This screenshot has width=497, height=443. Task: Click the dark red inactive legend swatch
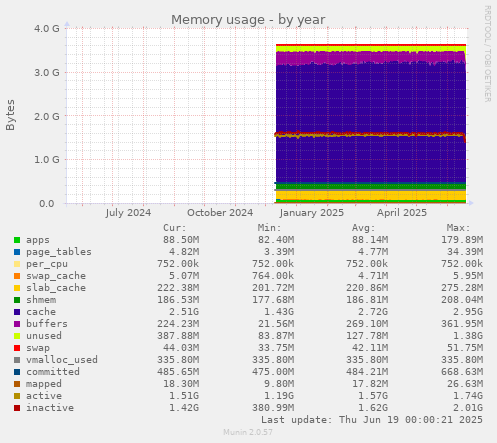click(x=17, y=408)
